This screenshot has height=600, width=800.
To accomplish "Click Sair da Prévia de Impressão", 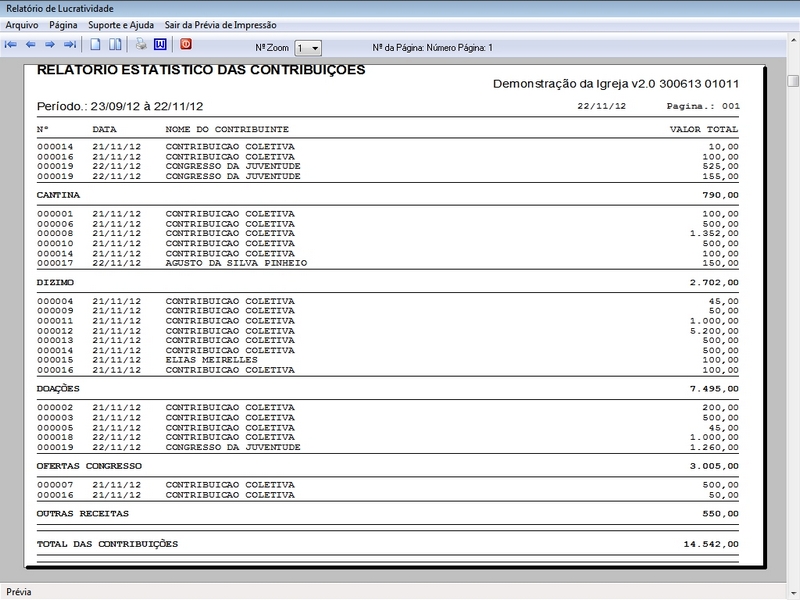I will point(220,25).
